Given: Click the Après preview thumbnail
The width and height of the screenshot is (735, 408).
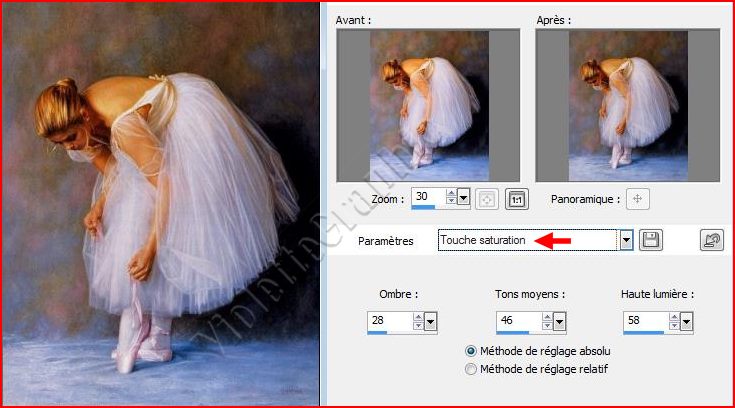Looking at the screenshot, I should (628, 105).
